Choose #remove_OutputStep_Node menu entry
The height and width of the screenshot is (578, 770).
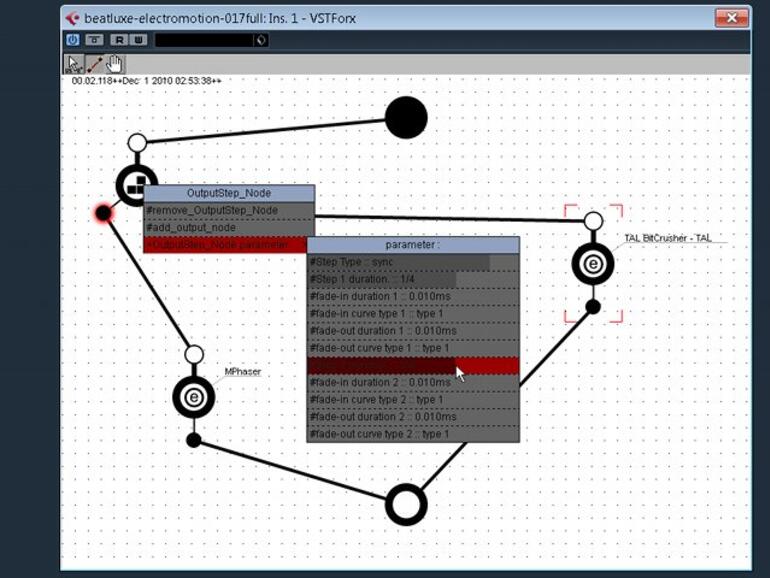pos(229,210)
